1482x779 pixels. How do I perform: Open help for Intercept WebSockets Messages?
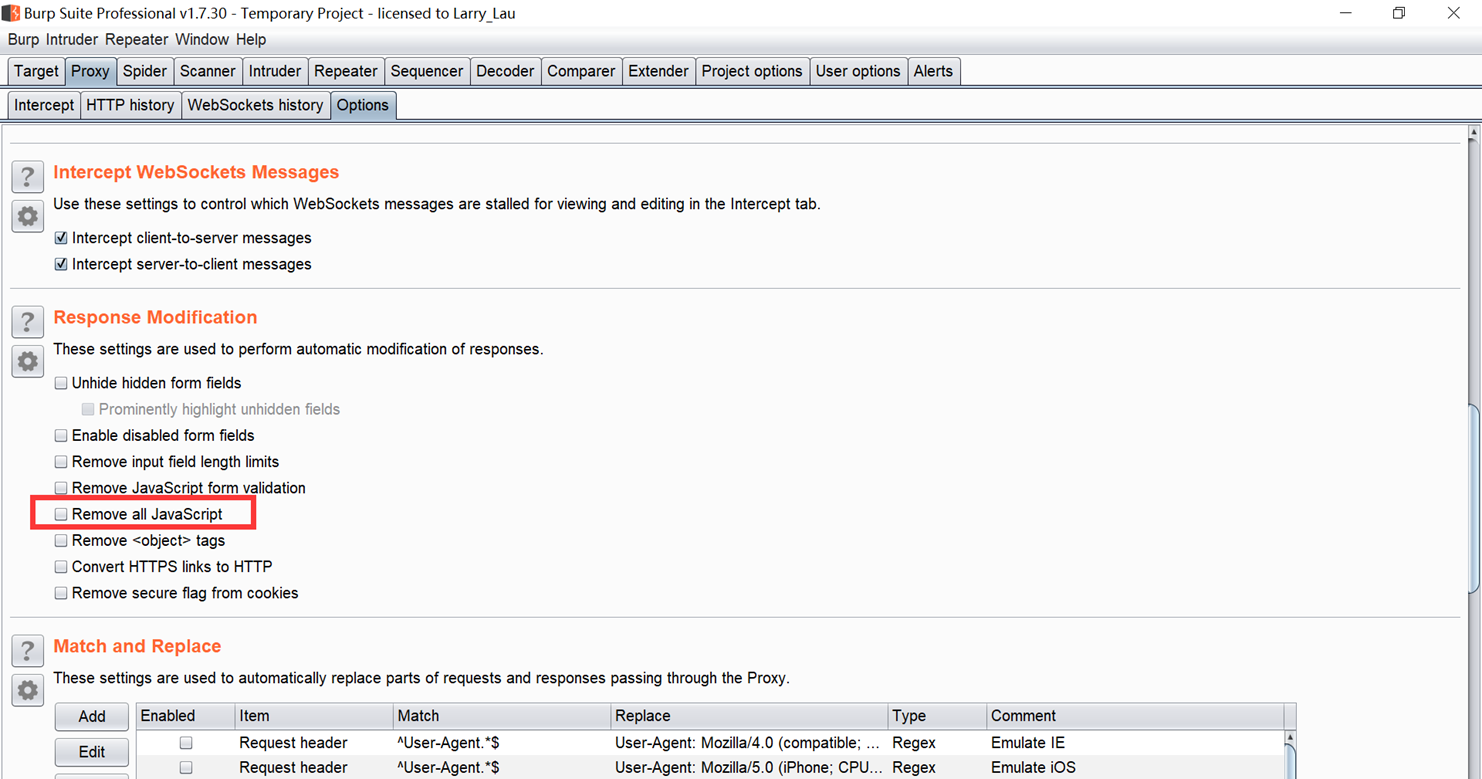click(x=28, y=177)
